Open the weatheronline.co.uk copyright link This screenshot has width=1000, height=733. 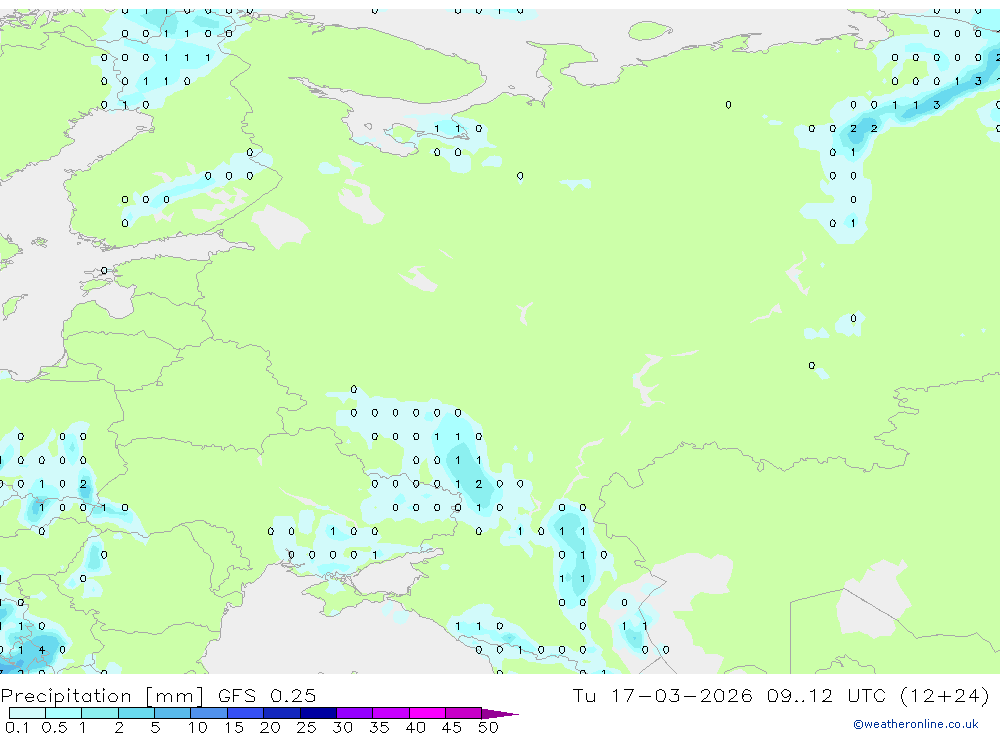tap(915, 724)
